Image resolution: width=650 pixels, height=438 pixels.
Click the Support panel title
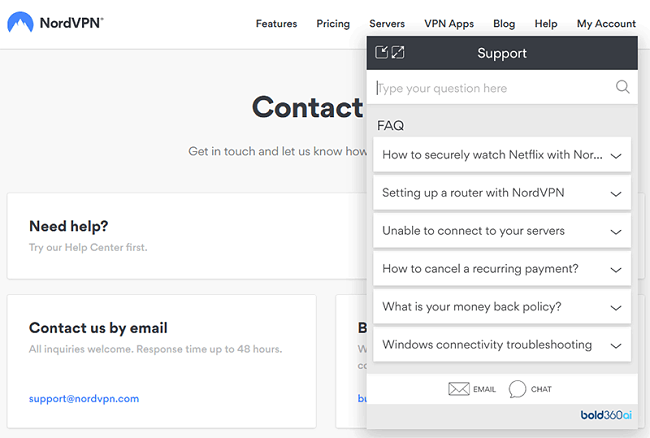coord(502,53)
